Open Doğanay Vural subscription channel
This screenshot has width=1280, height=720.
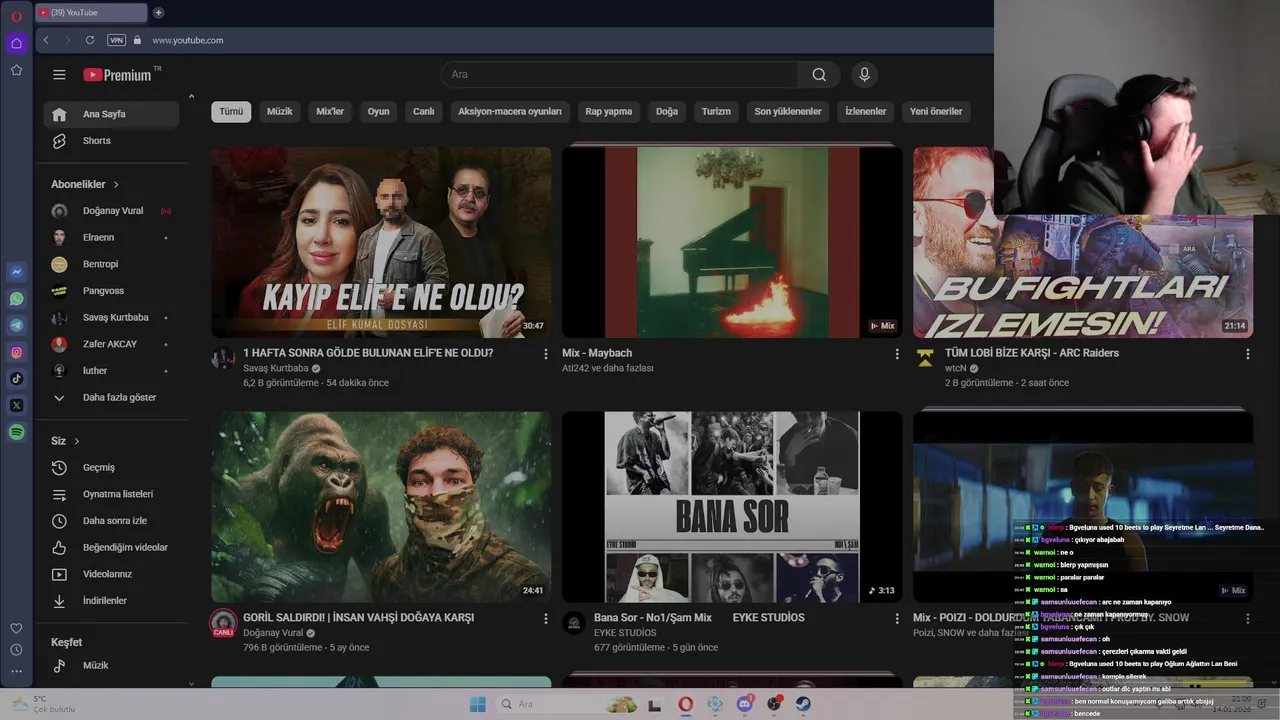point(112,211)
